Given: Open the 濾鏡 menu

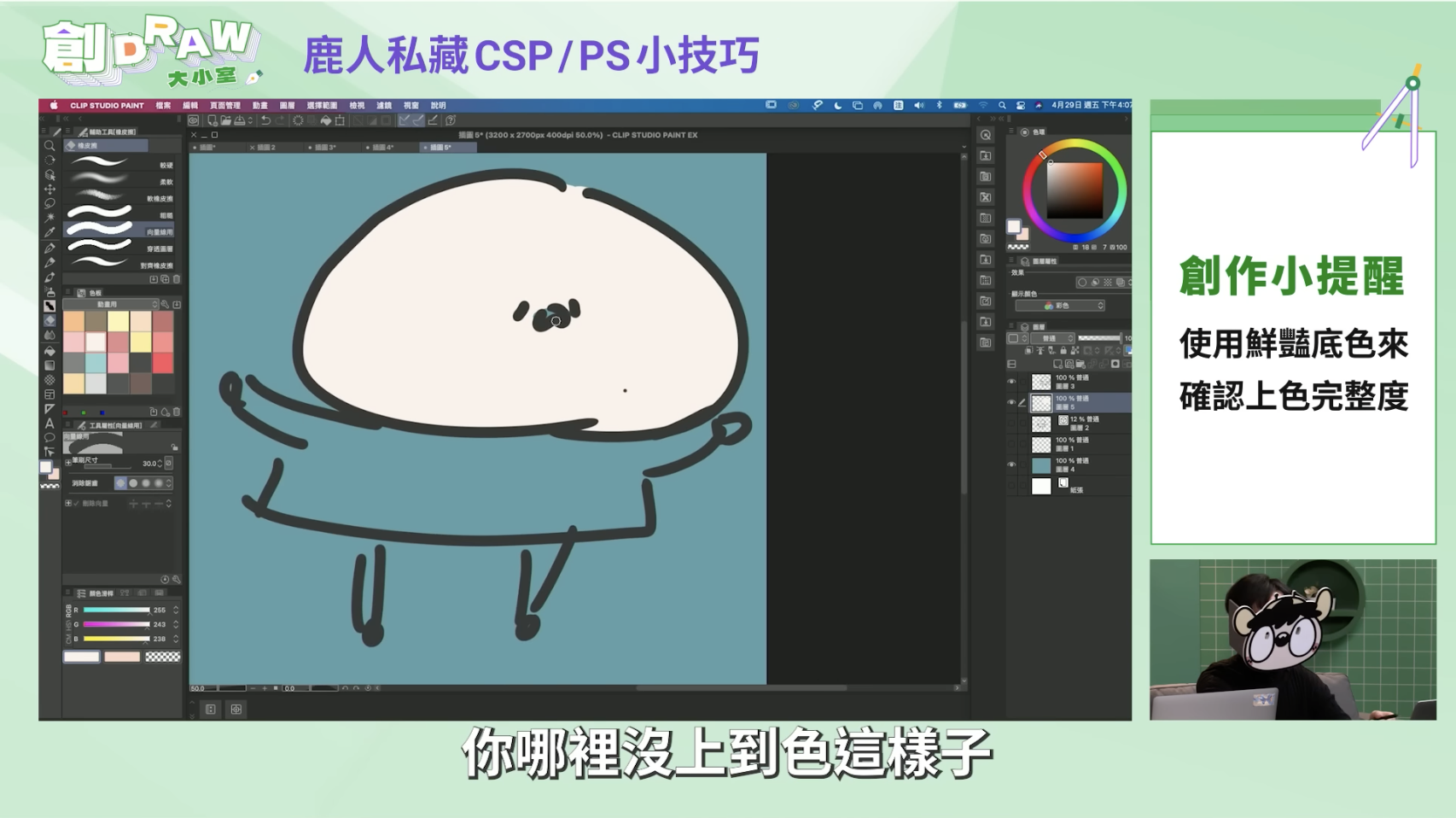Looking at the screenshot, I should pos(384,106).
